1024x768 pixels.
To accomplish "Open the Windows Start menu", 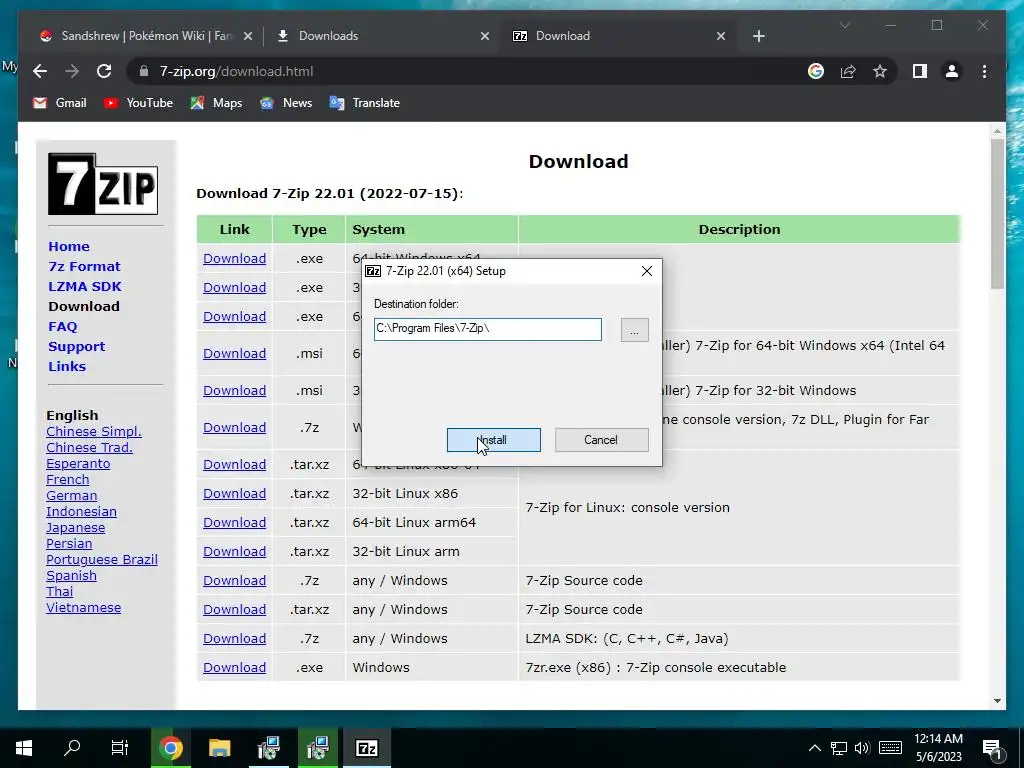I will click(24, 748).
